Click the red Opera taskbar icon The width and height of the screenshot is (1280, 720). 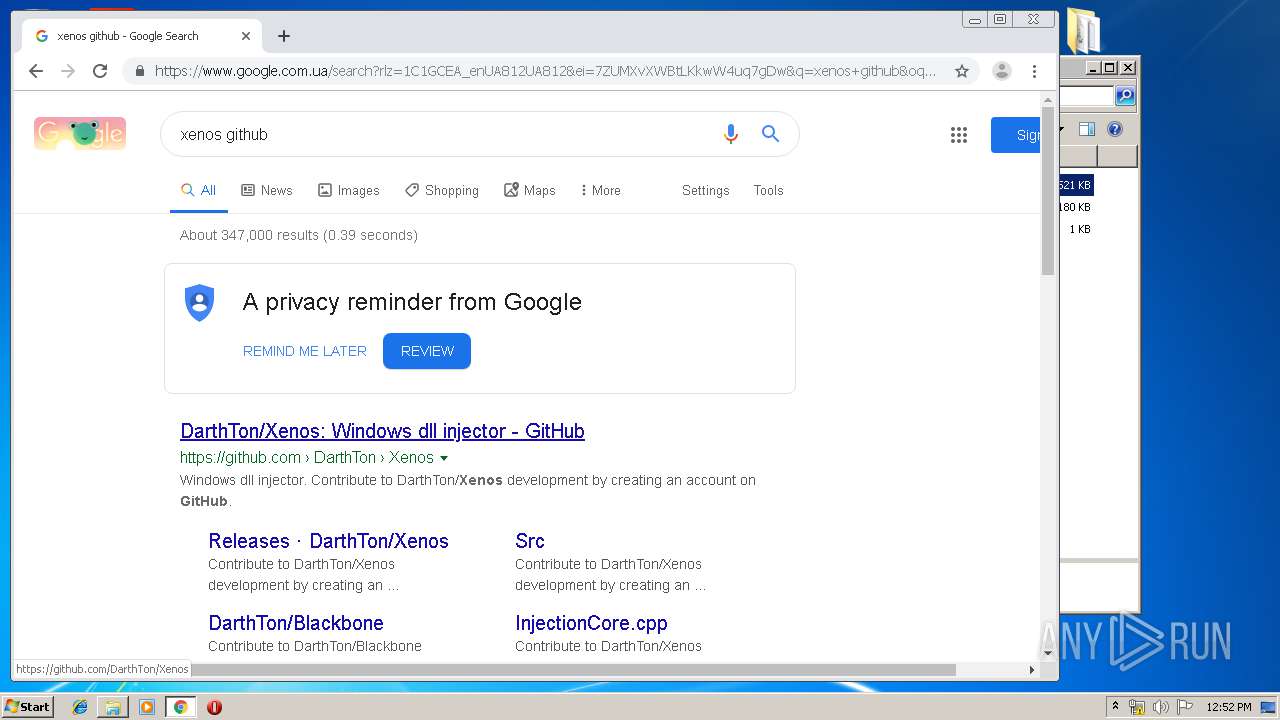[214, 707]
